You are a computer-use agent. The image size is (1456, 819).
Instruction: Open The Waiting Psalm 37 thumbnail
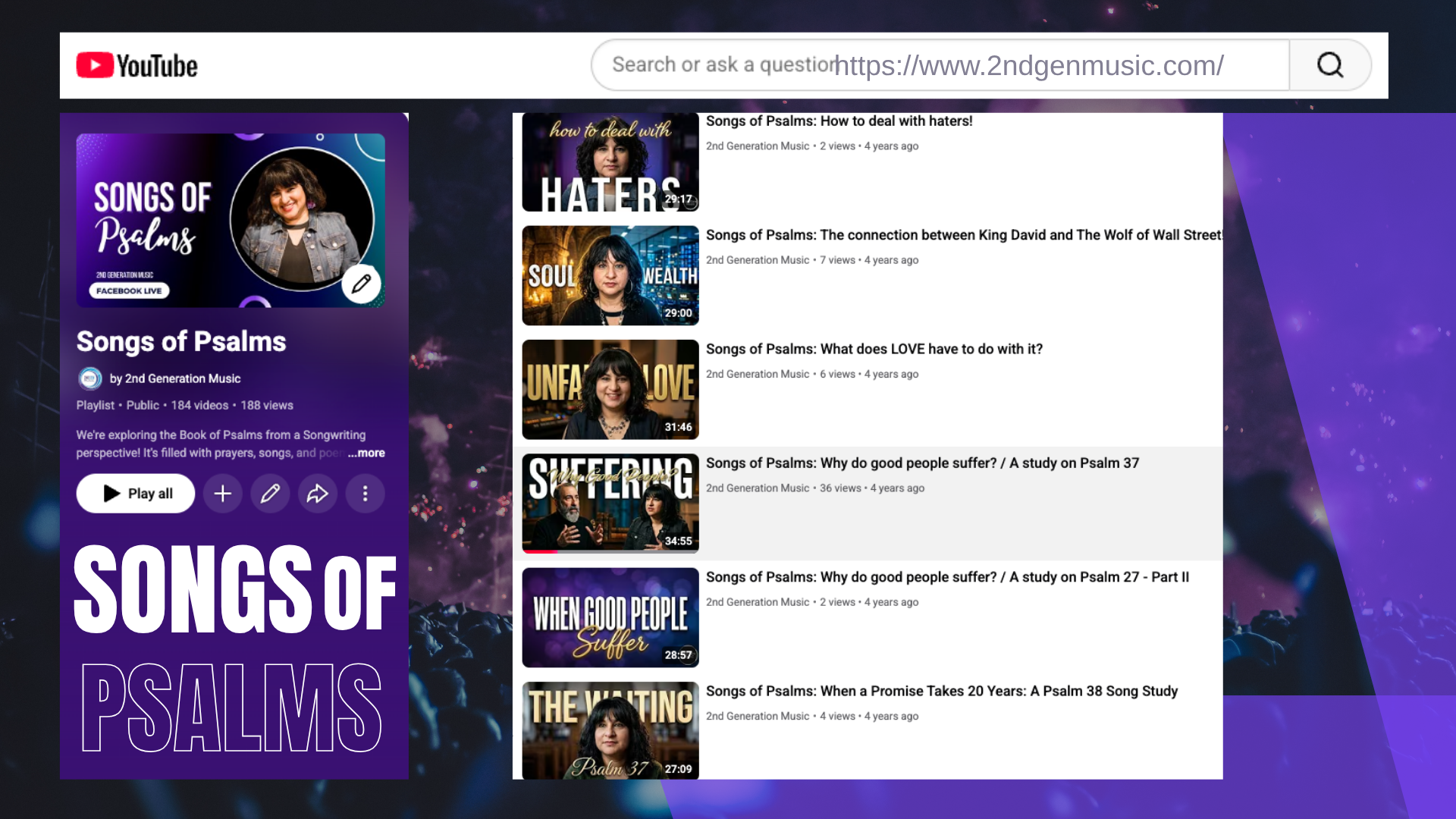pyautogui.click(x=610, y=730)
